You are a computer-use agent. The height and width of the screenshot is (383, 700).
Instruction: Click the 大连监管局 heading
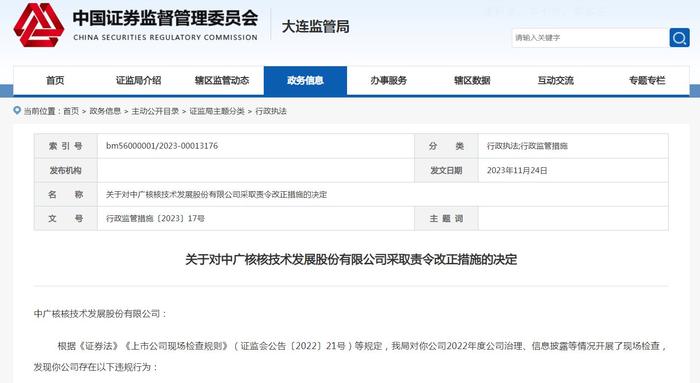[316, 27]
